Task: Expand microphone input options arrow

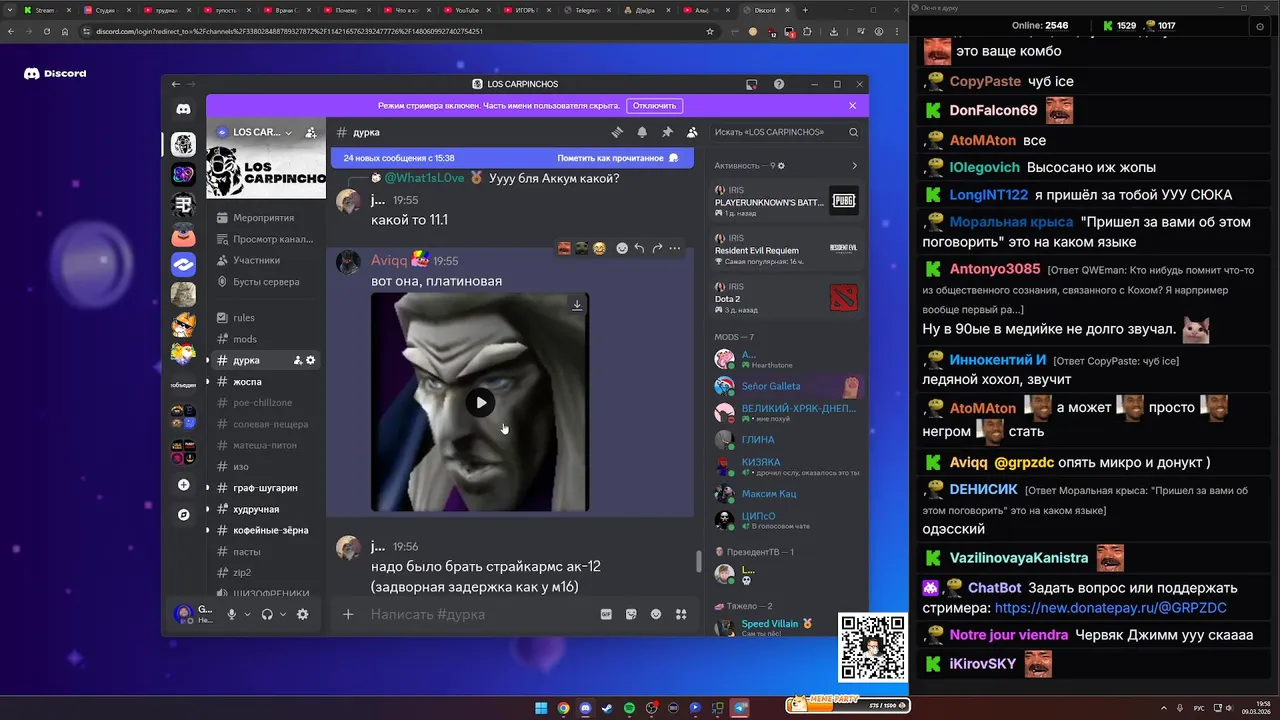Action: click(247, 614)
